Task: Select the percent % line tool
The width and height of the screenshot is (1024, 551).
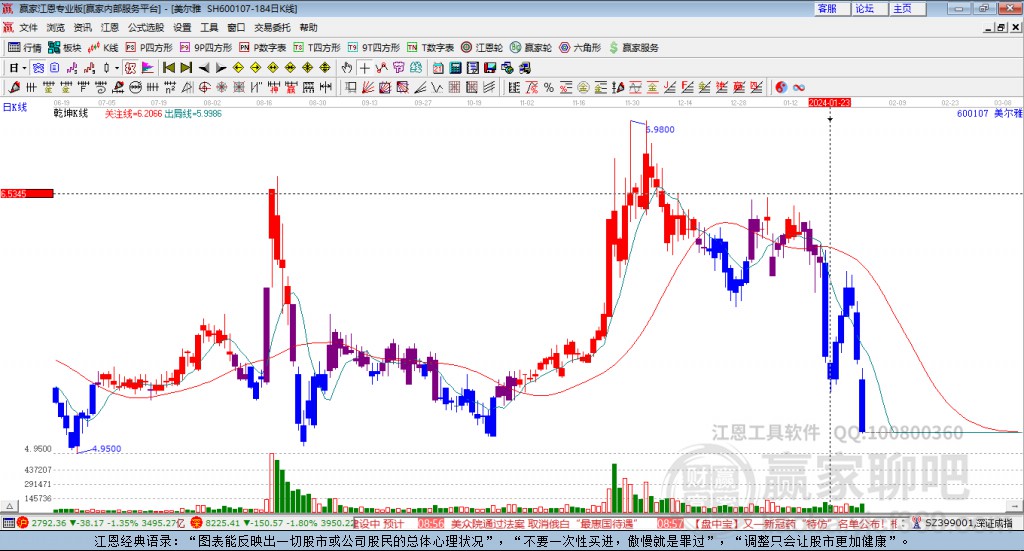Action: [549, 87]
